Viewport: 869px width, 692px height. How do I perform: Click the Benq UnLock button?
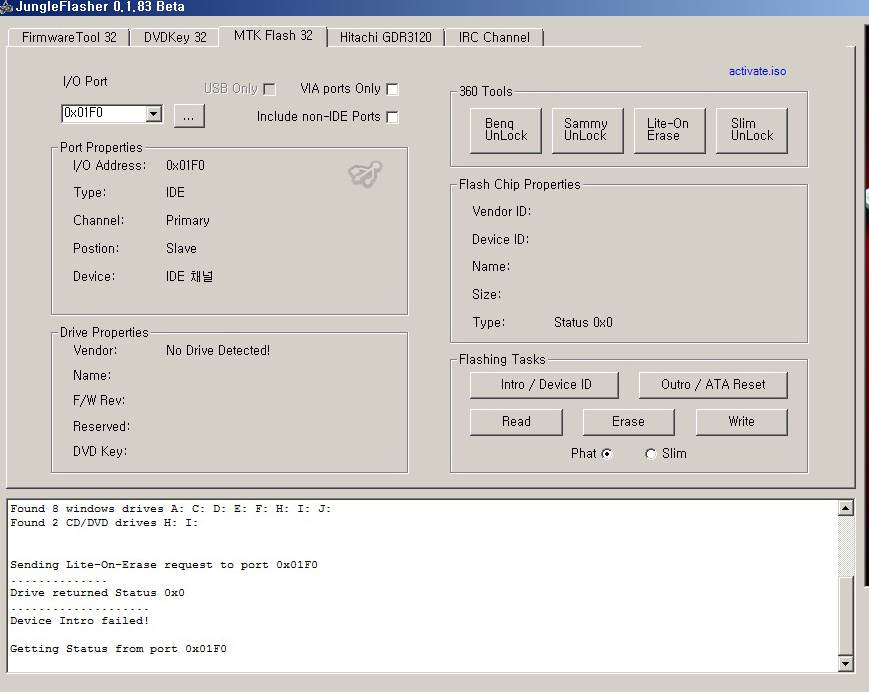[x=505, y=130]
